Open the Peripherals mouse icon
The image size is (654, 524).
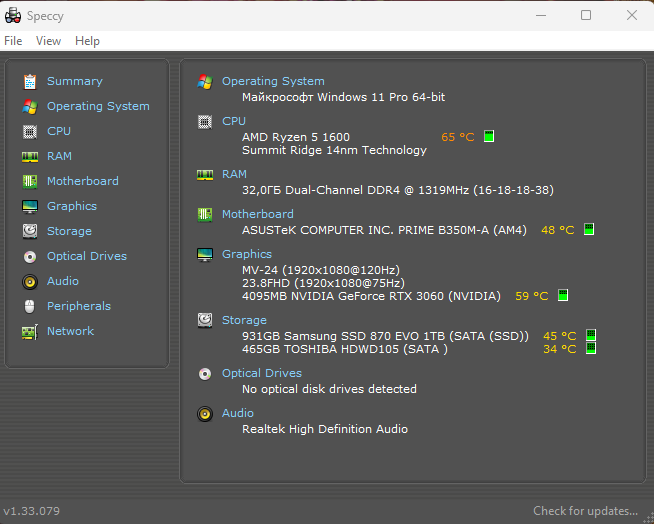coord(29,306)
